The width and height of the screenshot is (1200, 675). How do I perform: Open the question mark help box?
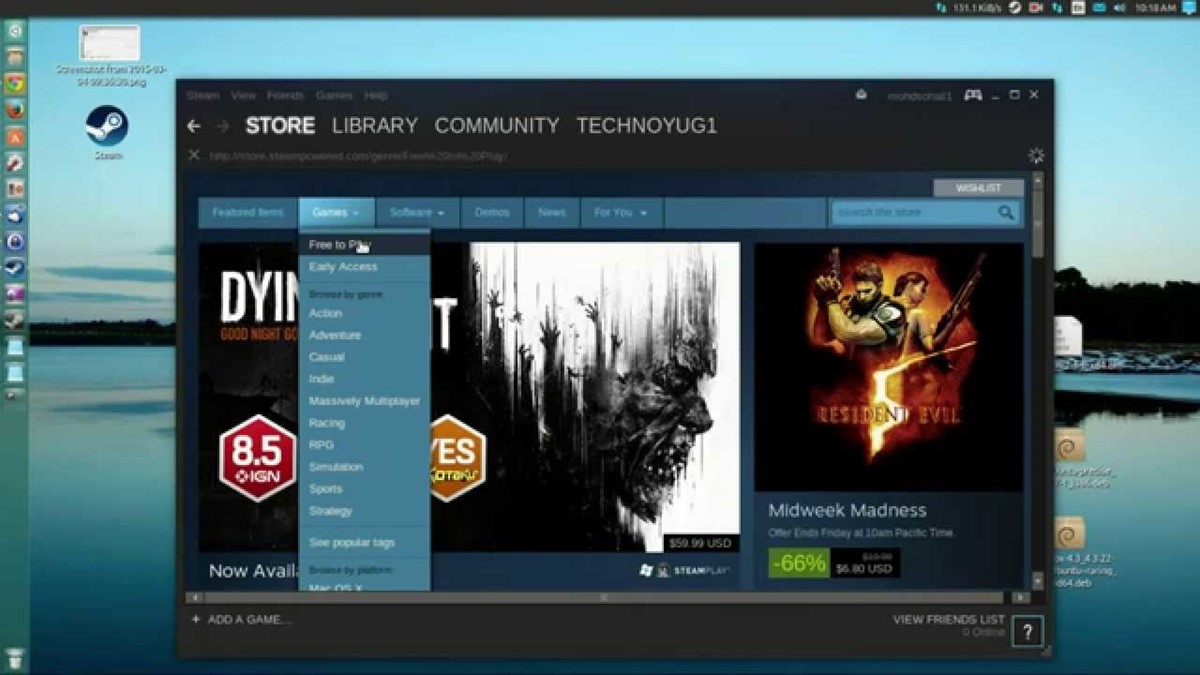[1027, 631]
